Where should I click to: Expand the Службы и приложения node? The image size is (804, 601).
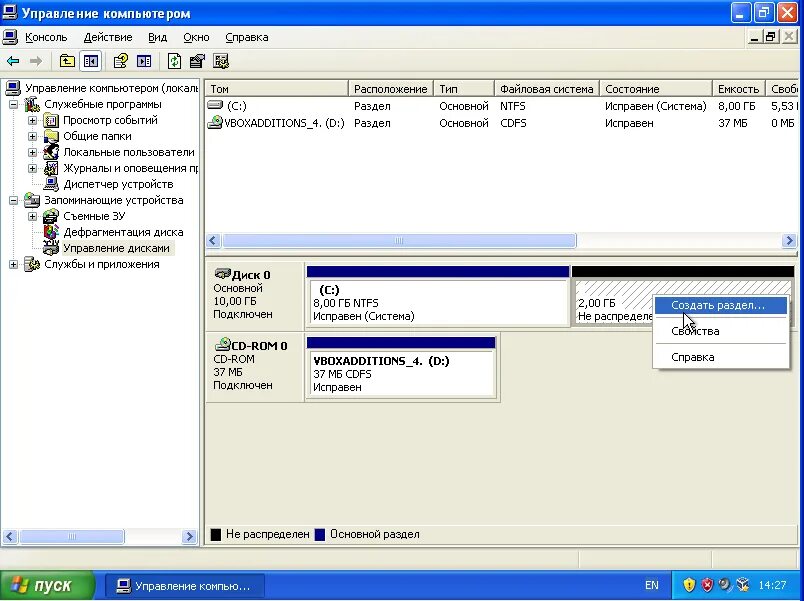click(x=13, y=265)
